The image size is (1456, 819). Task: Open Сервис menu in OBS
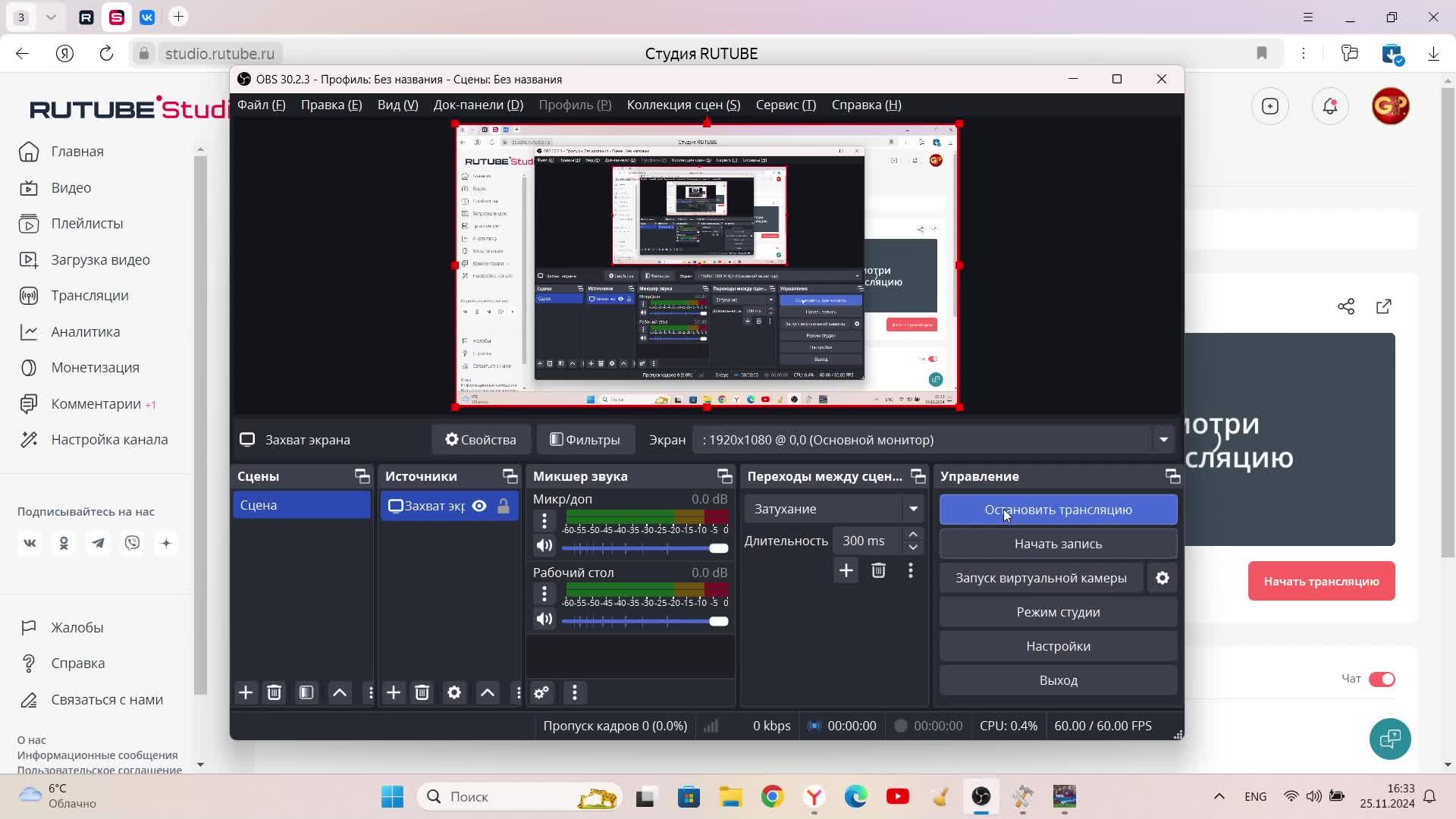pyautogui.click(x=786, y=105)
